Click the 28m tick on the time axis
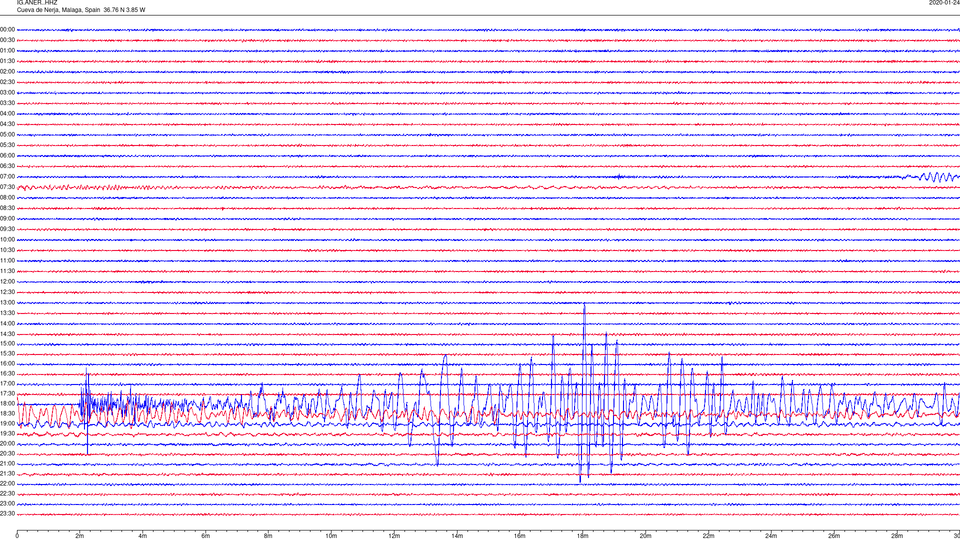The width and height of the screenshot is (960, 540). (897, 536)
